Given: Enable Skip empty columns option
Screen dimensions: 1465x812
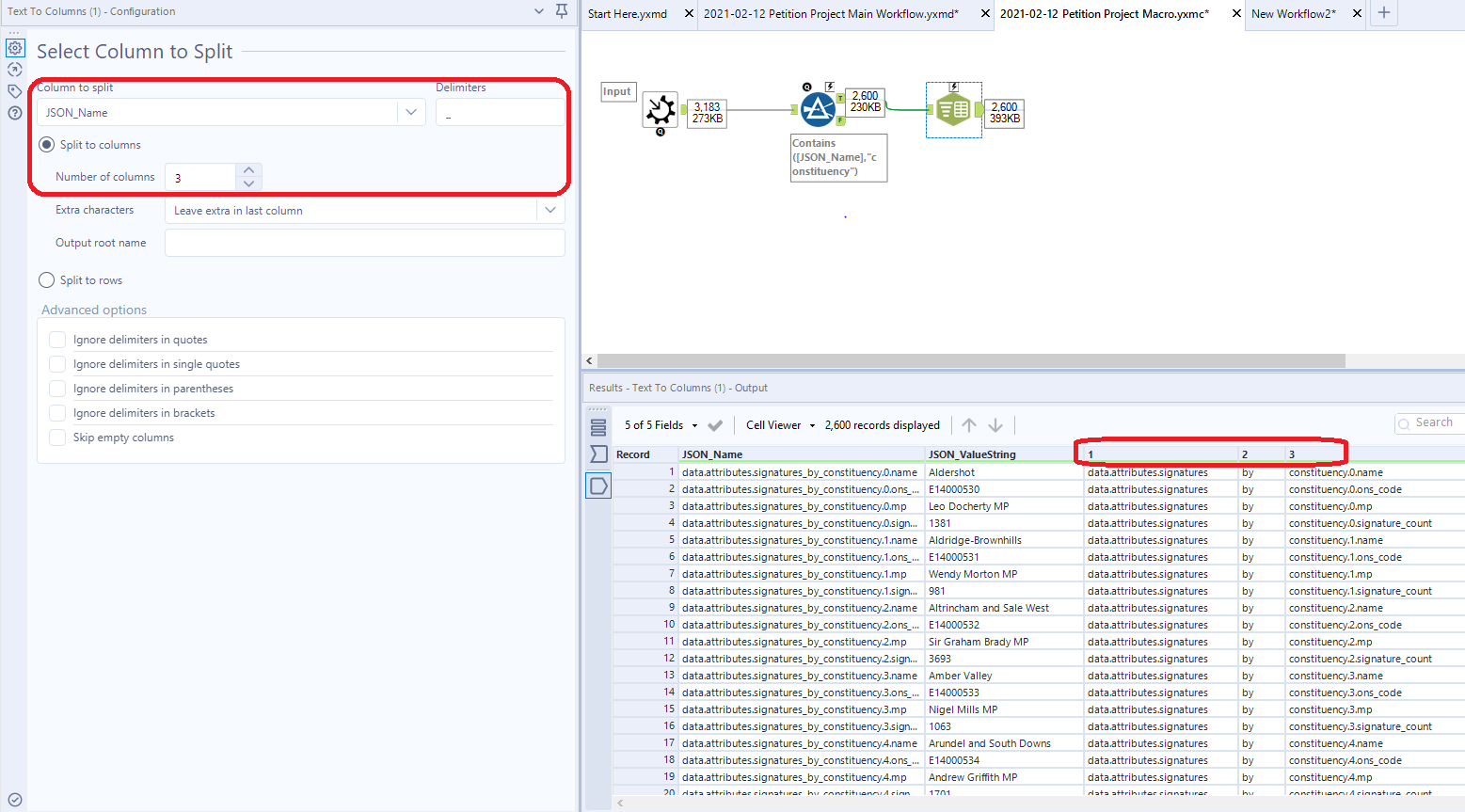Looking at the screenshot, I should 57,438.
